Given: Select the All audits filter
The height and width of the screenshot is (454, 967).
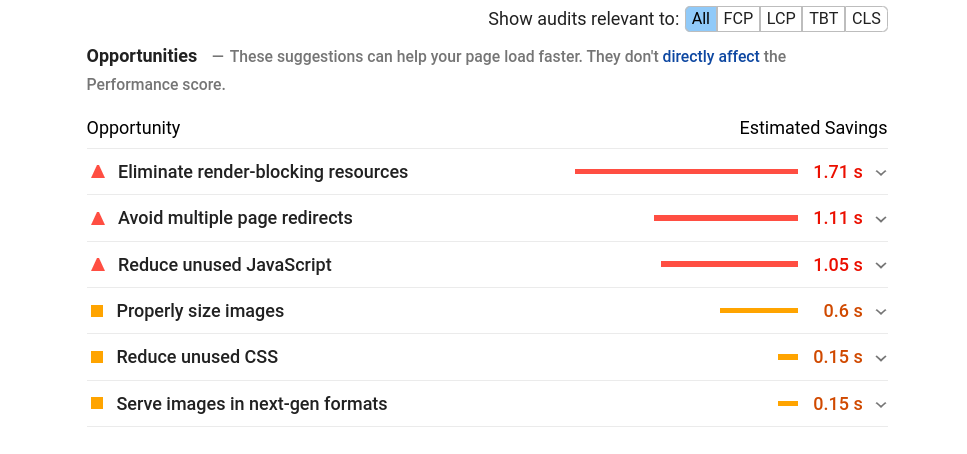Looking at the screenshot, I should coord(701,19).
